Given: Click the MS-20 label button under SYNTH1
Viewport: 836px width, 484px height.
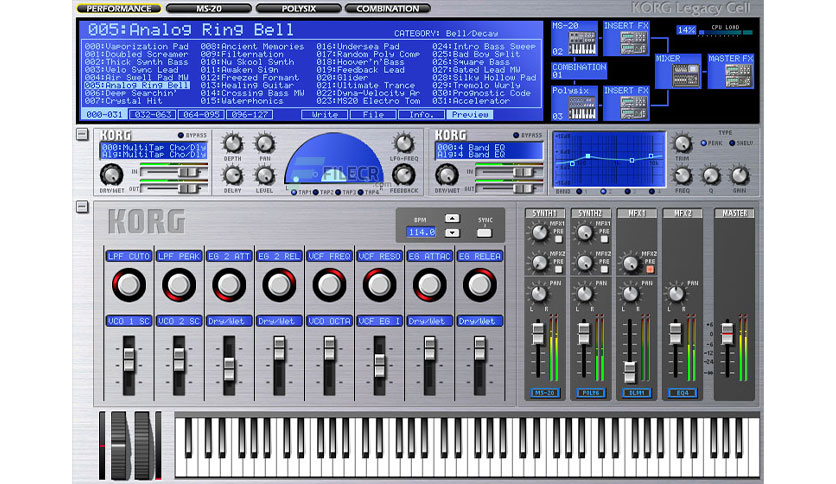Looking at the screenshot, I should coord(545,393).
